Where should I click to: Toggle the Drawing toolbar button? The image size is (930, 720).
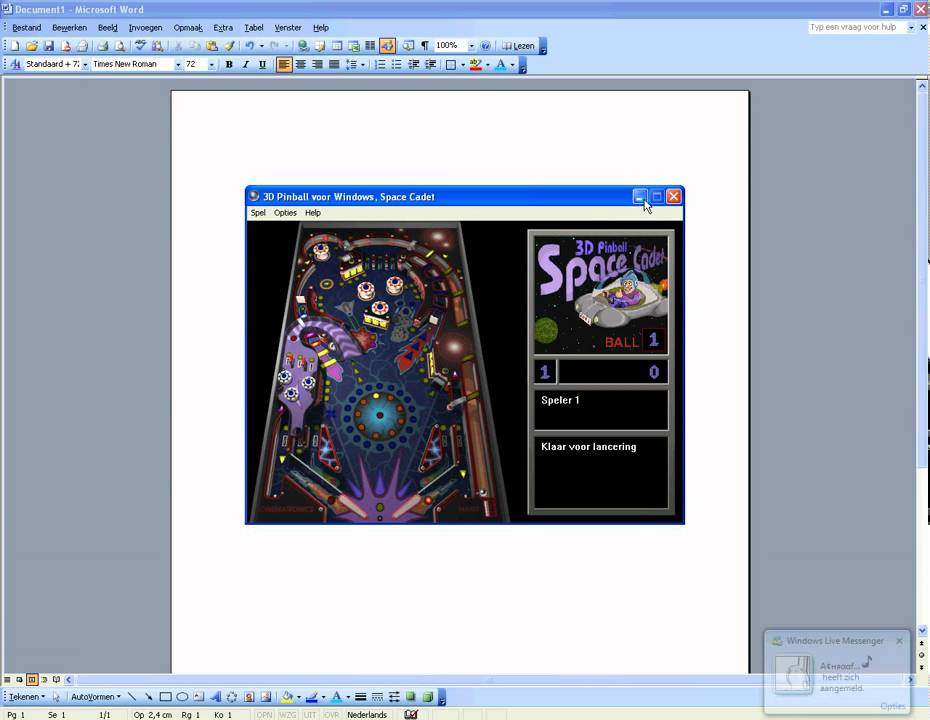click(x=387, y=46)
